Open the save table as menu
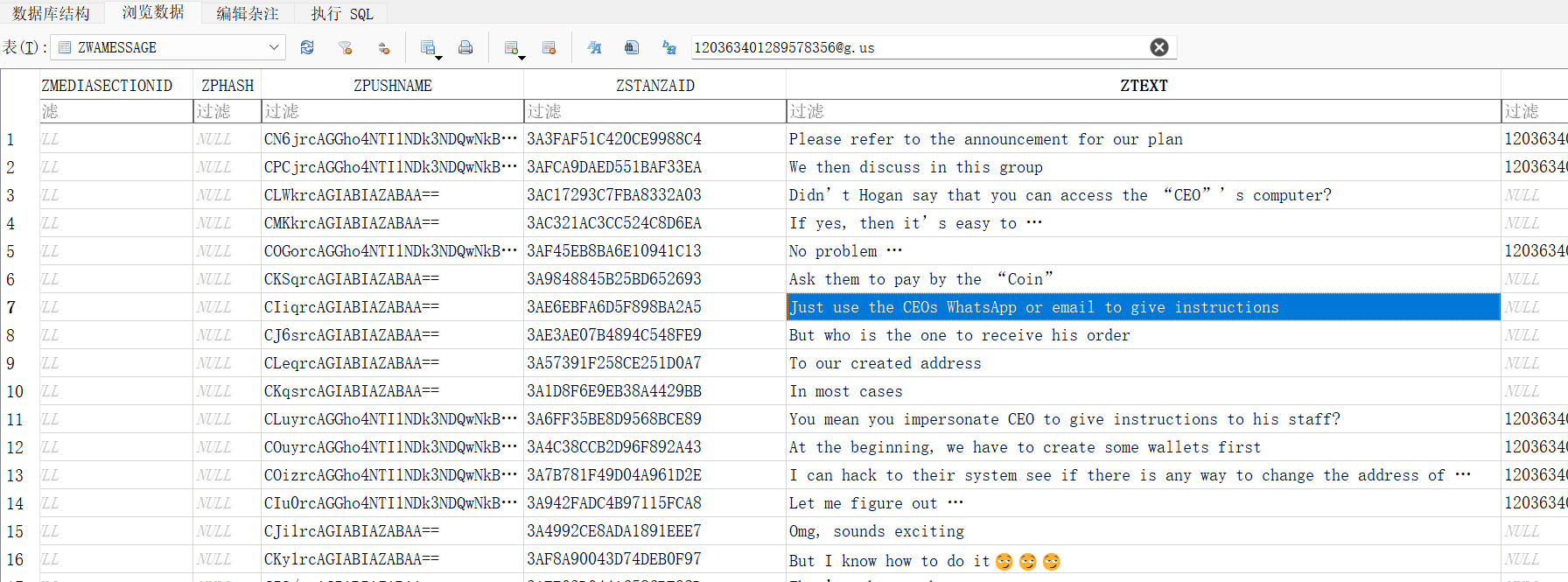 coord(430,48)
